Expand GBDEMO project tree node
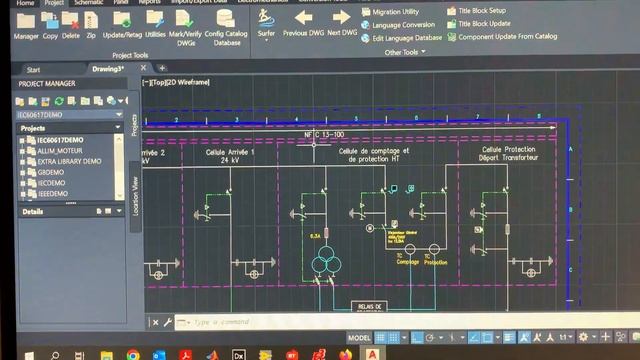This screenshot has width=640, height=360. [x=22, y=173]
